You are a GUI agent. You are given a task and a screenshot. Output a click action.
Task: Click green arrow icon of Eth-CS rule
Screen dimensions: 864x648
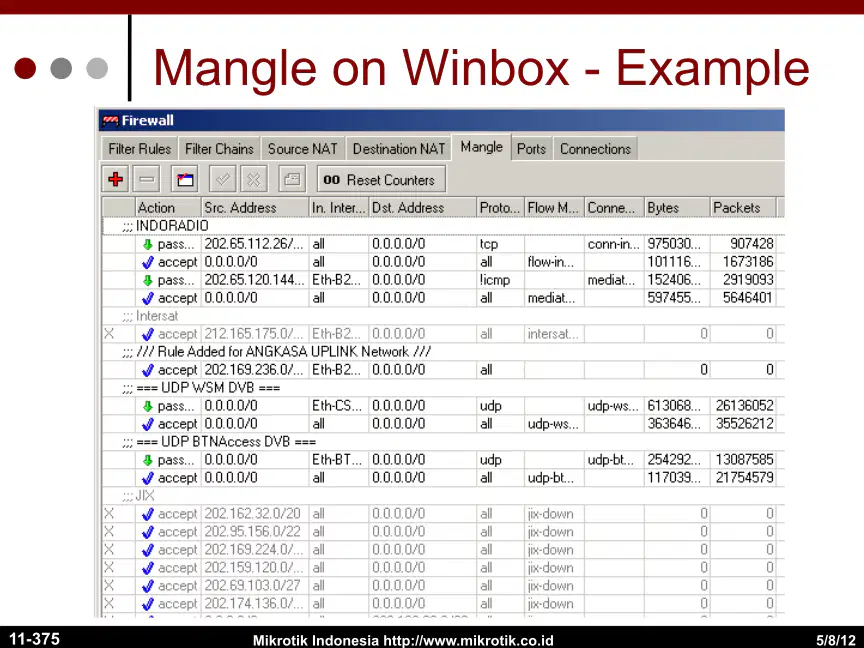pyautogui.click(x=147, y=406)
